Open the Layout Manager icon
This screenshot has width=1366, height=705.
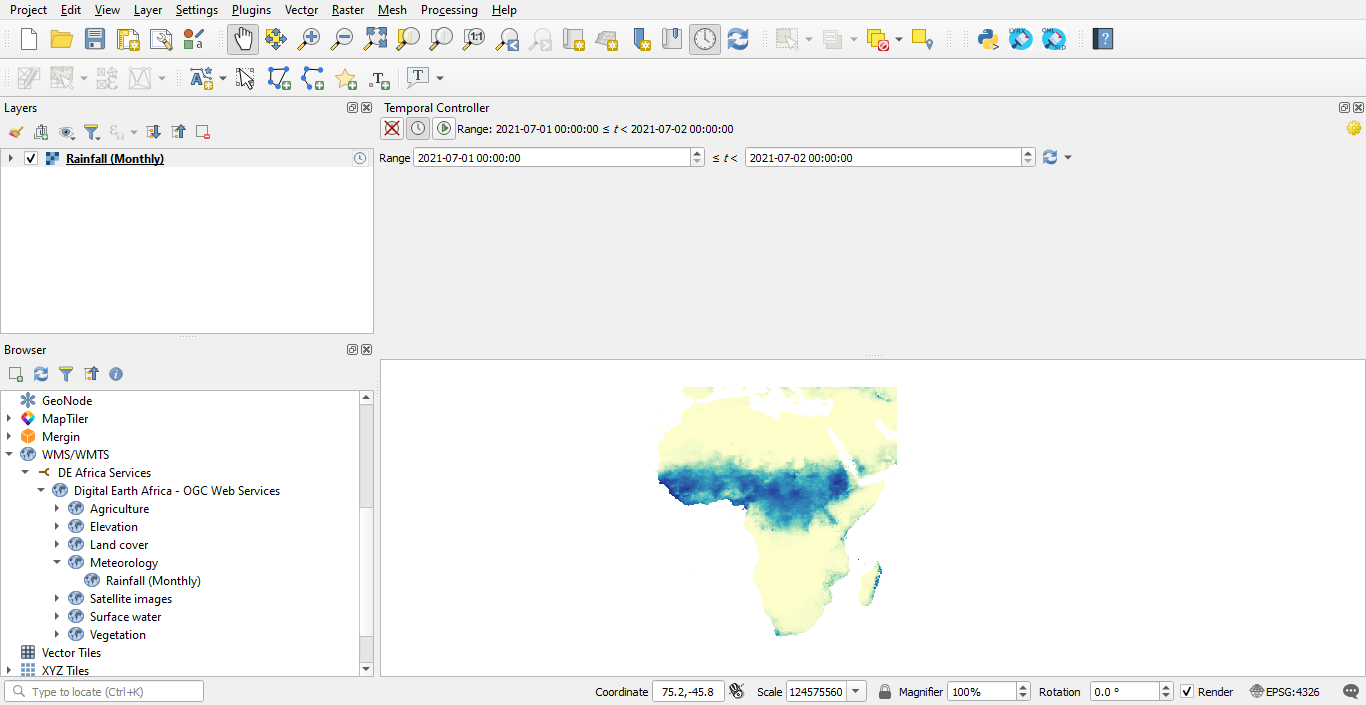[161, 39]
